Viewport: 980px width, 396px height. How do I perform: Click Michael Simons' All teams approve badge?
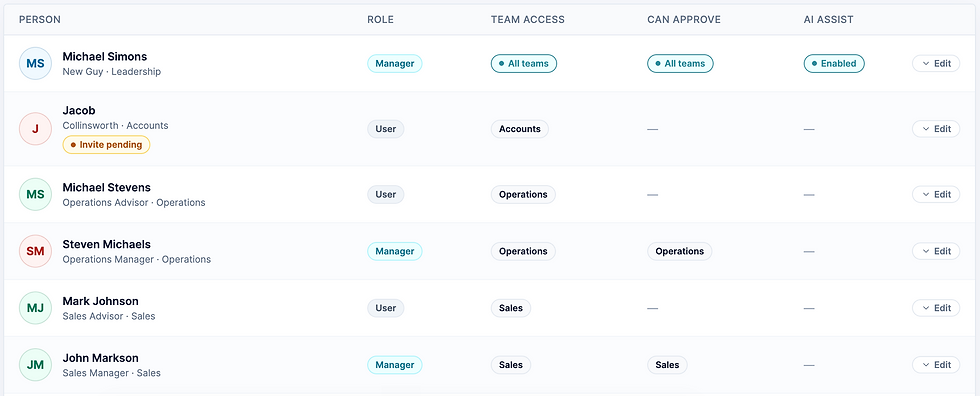680,64
